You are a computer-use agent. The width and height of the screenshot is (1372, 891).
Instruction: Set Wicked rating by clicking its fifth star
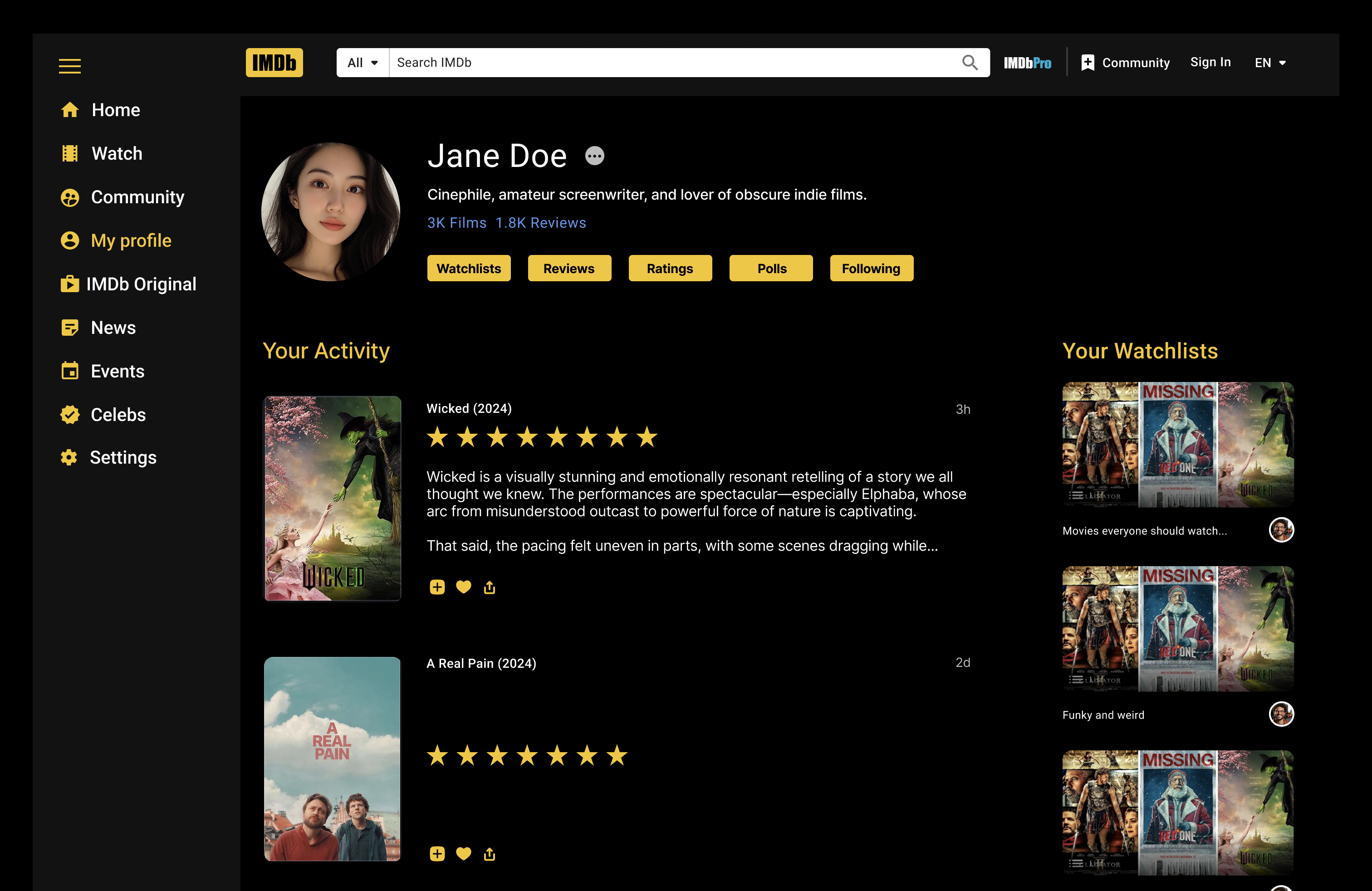[x=557, y=437]
